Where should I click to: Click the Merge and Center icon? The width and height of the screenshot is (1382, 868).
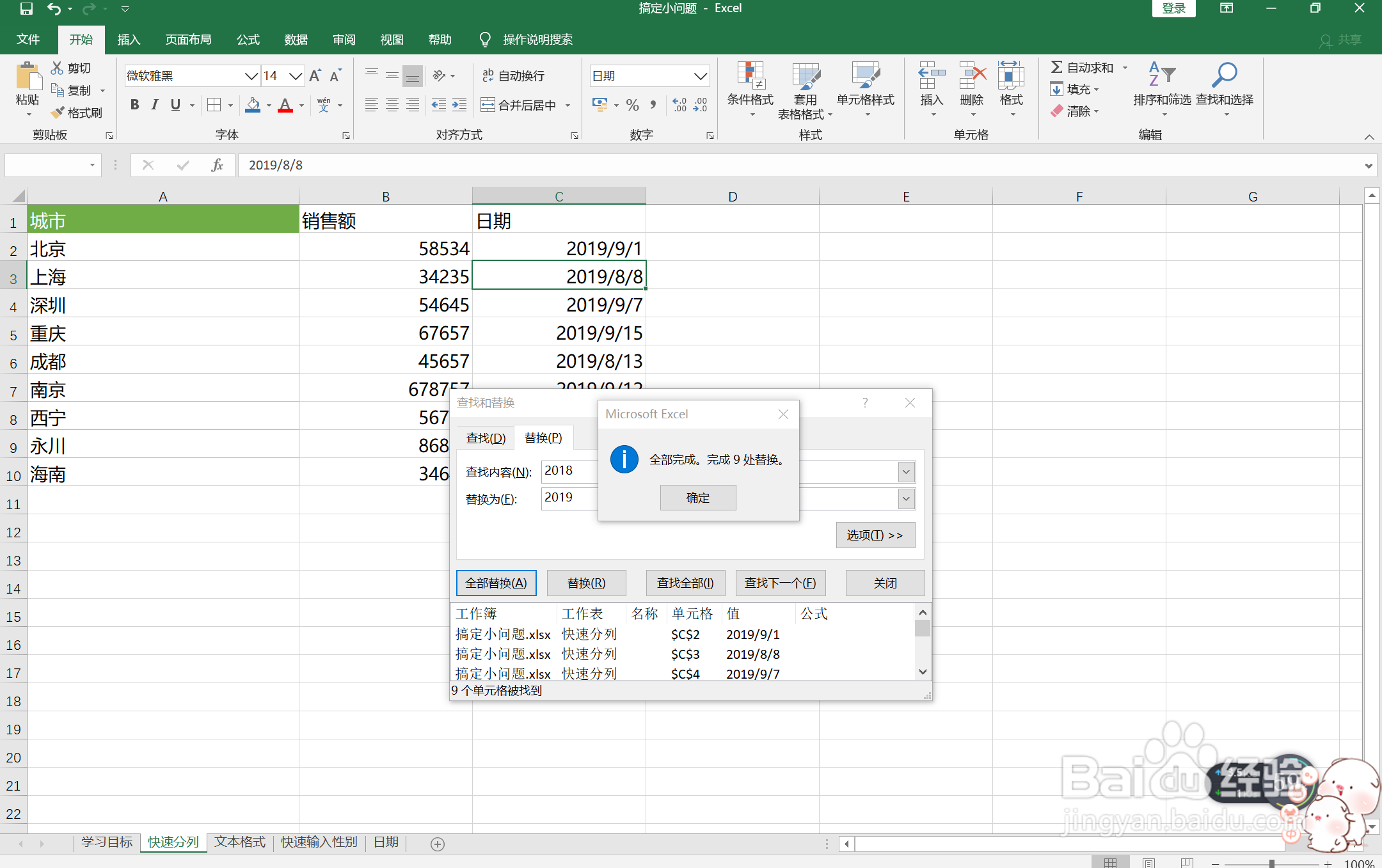[488, 105]
